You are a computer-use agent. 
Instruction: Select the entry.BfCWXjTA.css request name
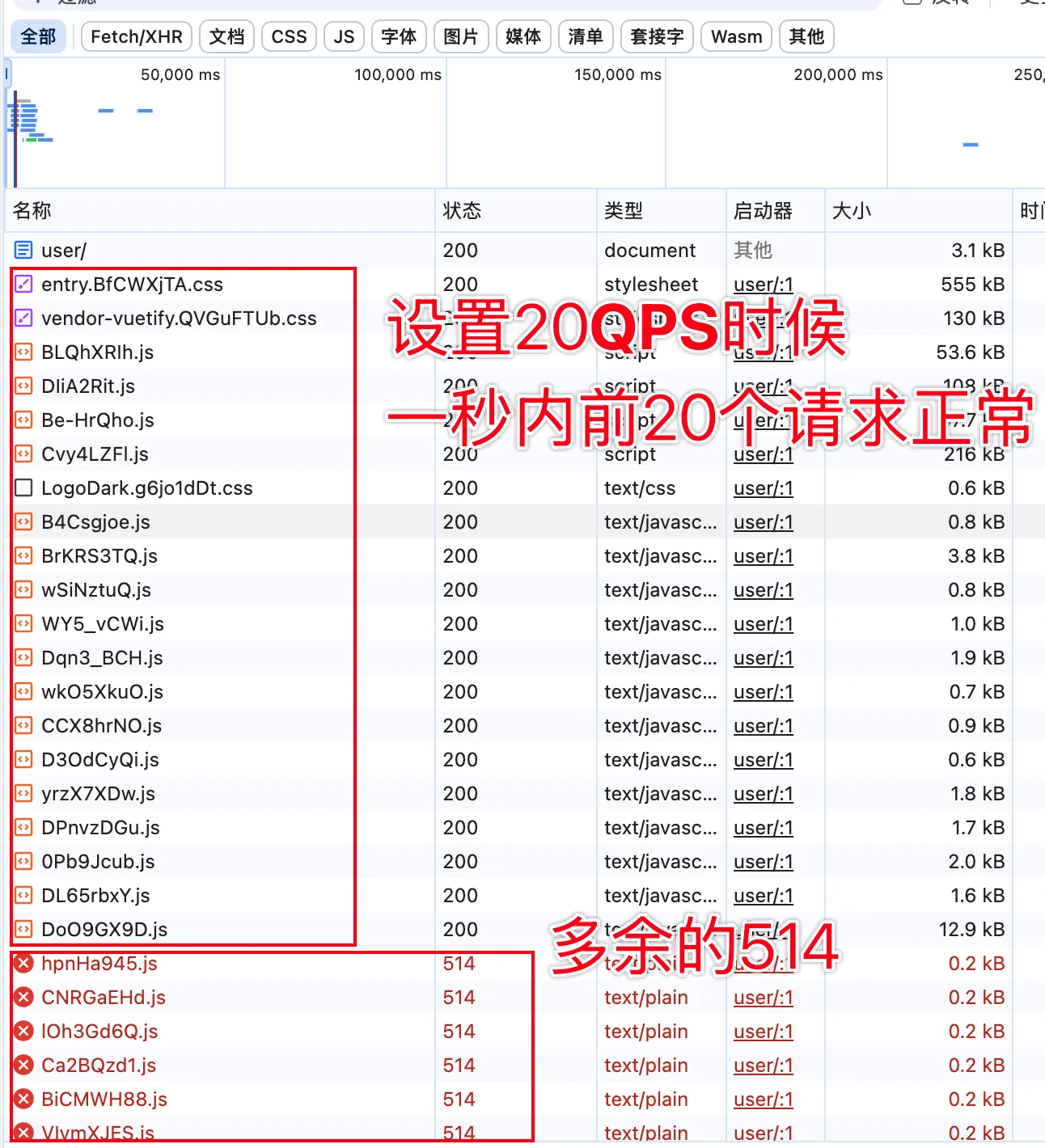coord(132,285)
